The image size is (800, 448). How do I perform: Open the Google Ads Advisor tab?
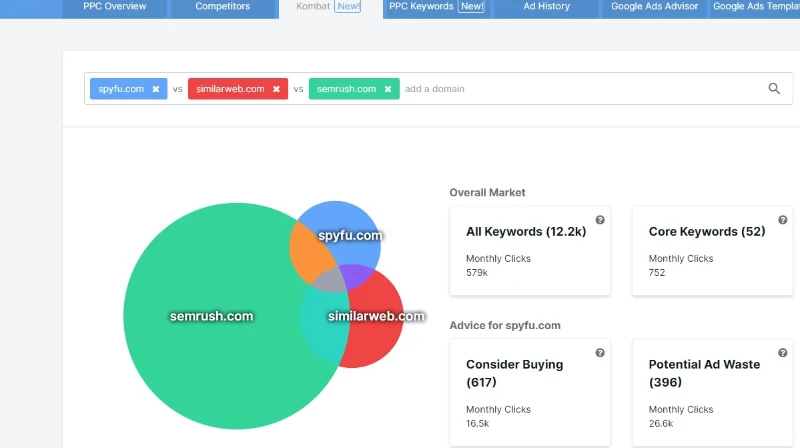pos(654,7)
